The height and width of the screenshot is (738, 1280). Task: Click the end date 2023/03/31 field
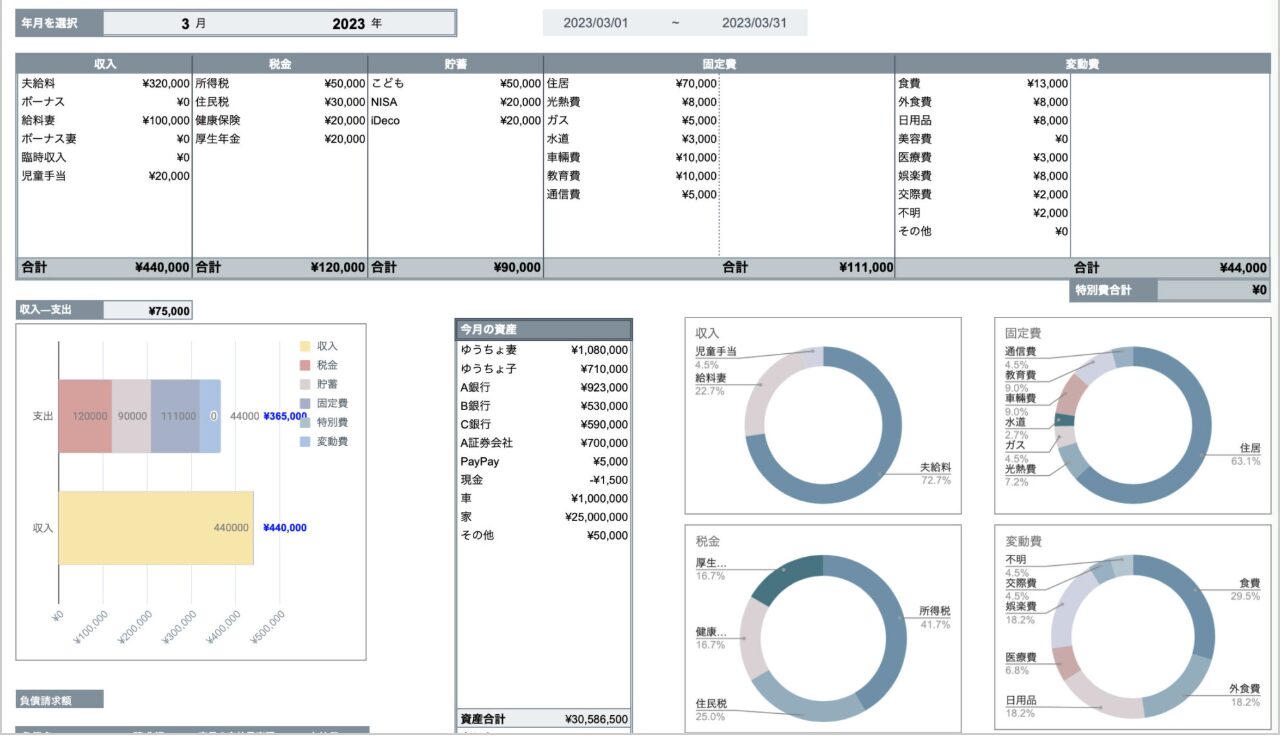pyautogui.click(x=754, y=23)
